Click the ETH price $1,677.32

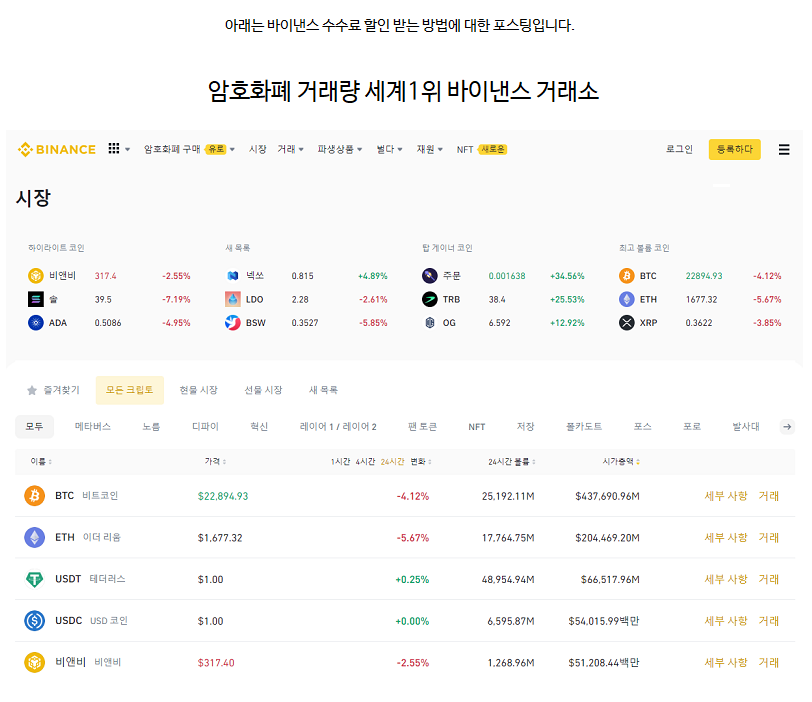point(220,537)
